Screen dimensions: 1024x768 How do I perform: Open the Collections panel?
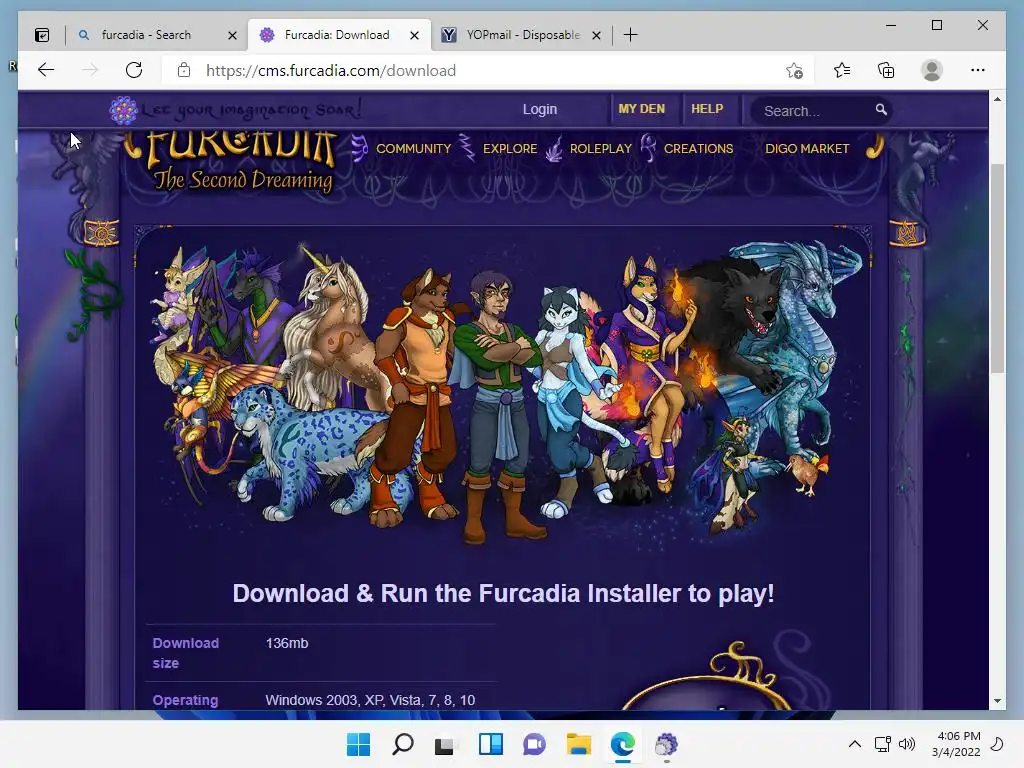pos(886,70)
